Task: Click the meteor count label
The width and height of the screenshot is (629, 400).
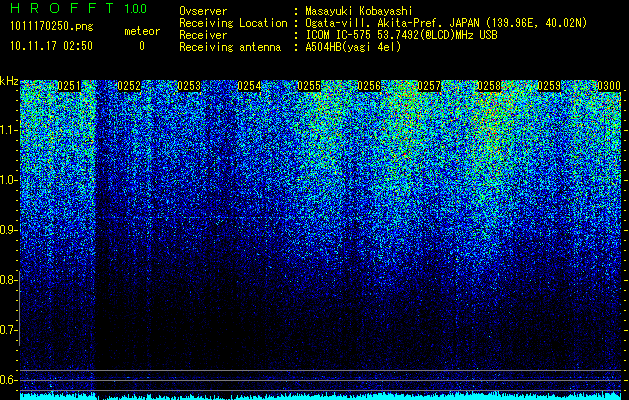Action: [142, 31]
